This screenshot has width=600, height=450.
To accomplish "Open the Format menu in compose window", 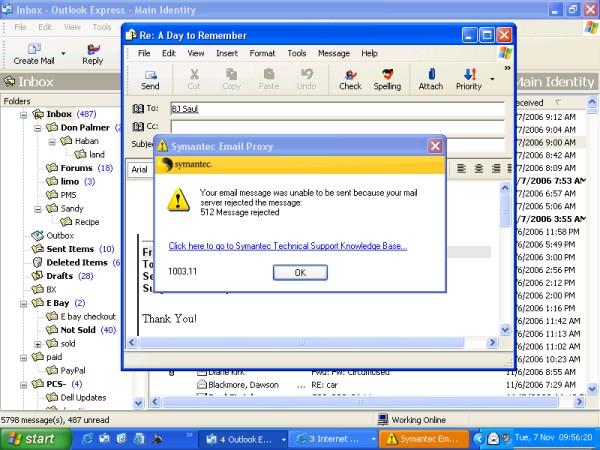I will click(x=262, y=53).
